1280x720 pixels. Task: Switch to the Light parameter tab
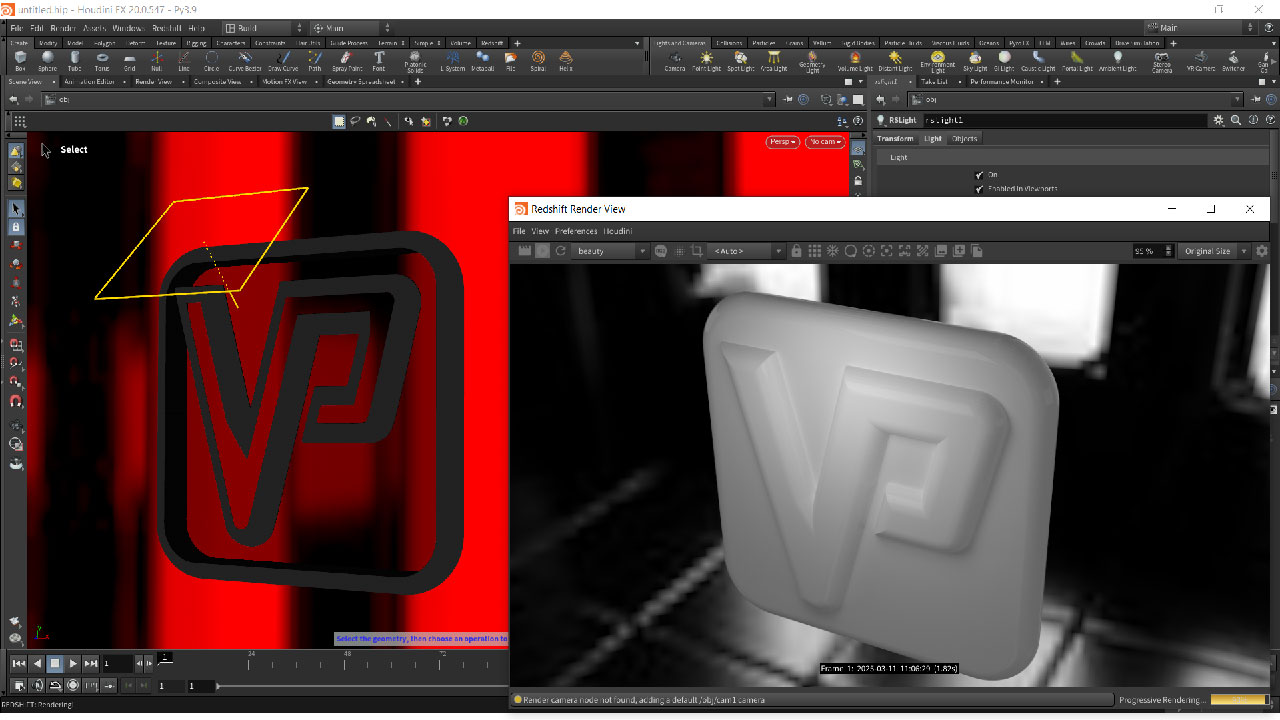932,139
